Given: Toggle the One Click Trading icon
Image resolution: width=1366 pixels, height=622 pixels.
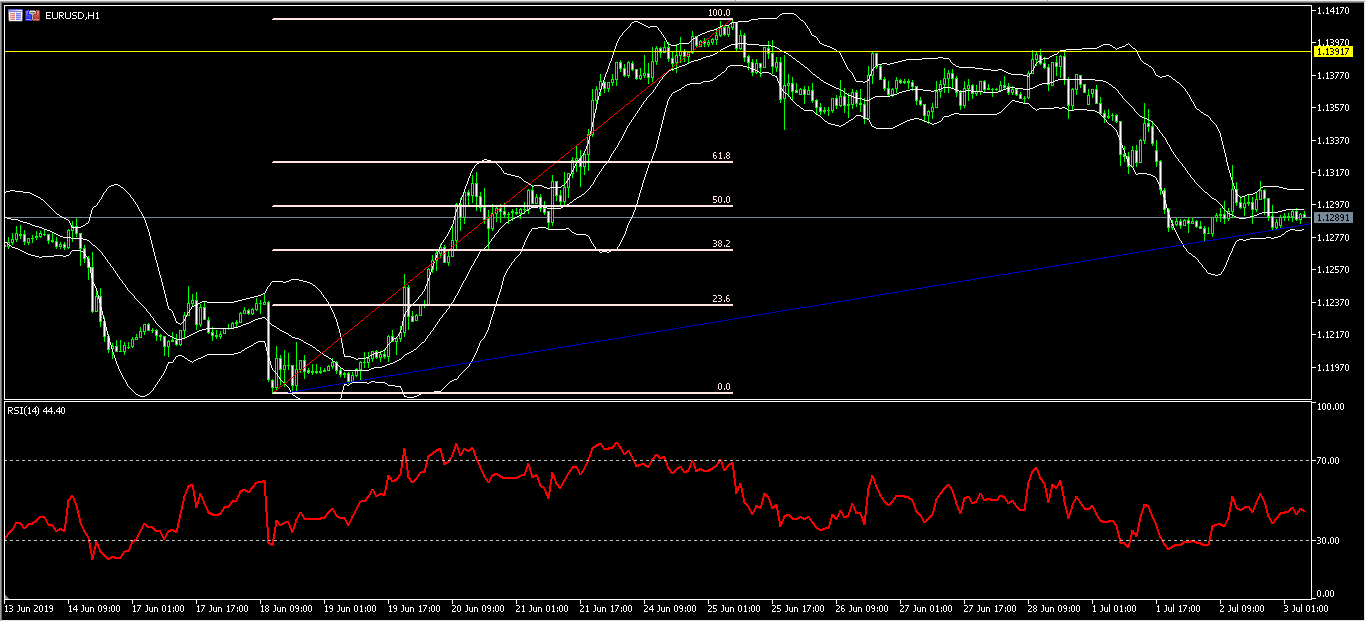Looking at the screenshot, I should 33,16.
